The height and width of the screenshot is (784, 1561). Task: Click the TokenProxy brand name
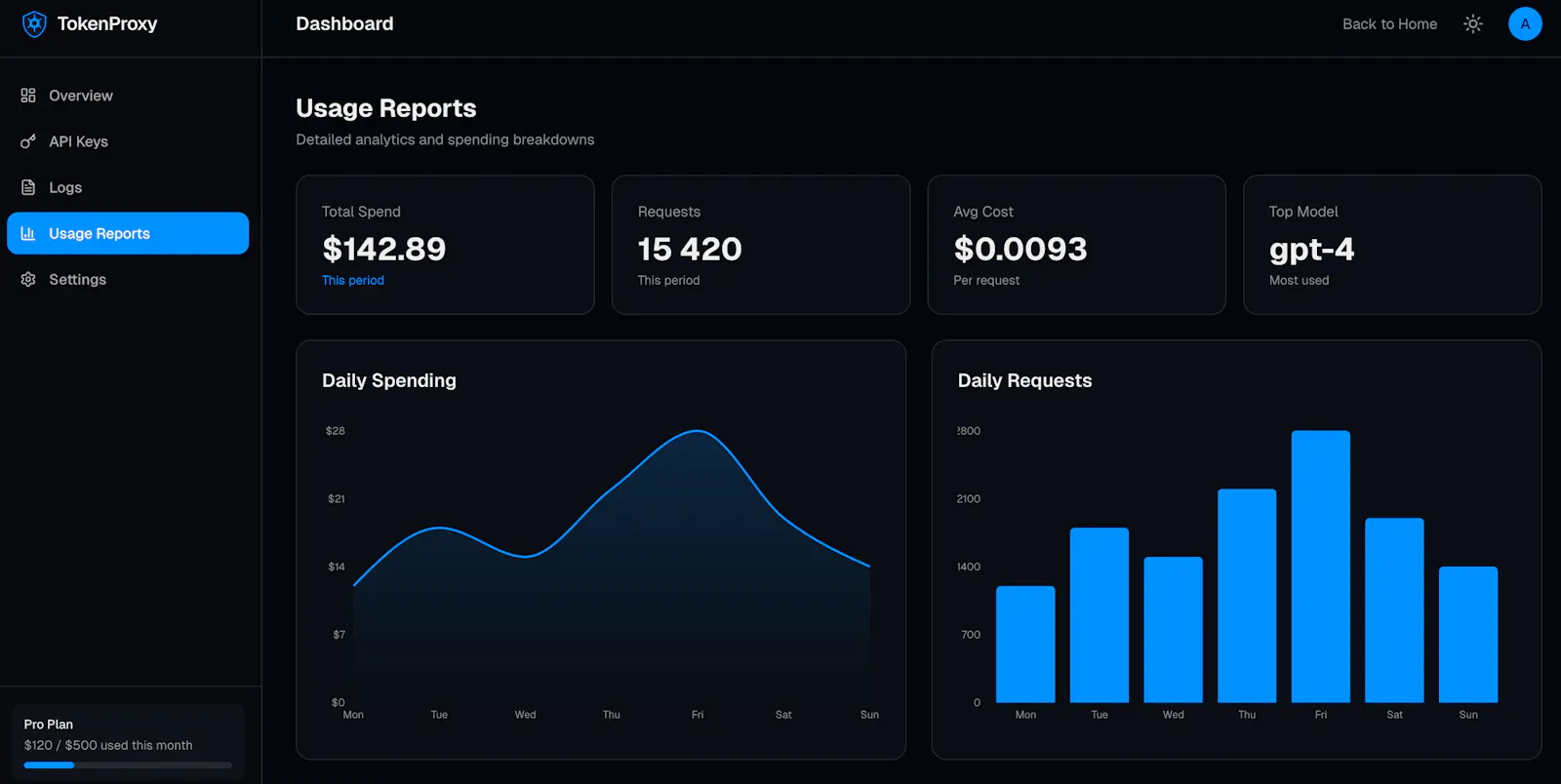coord(107,23)
